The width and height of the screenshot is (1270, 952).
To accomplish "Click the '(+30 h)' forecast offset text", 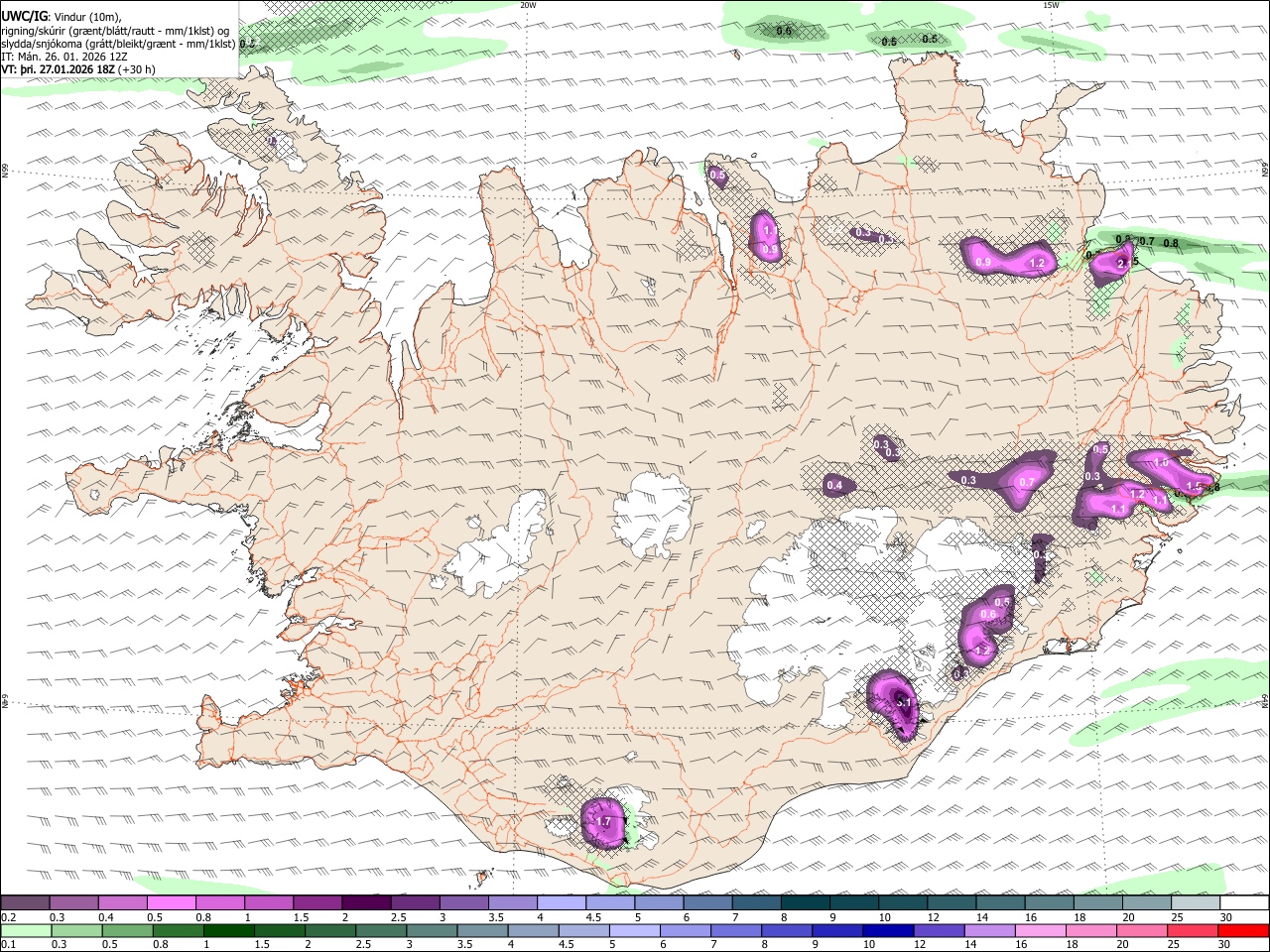I will tap(137, 69).
